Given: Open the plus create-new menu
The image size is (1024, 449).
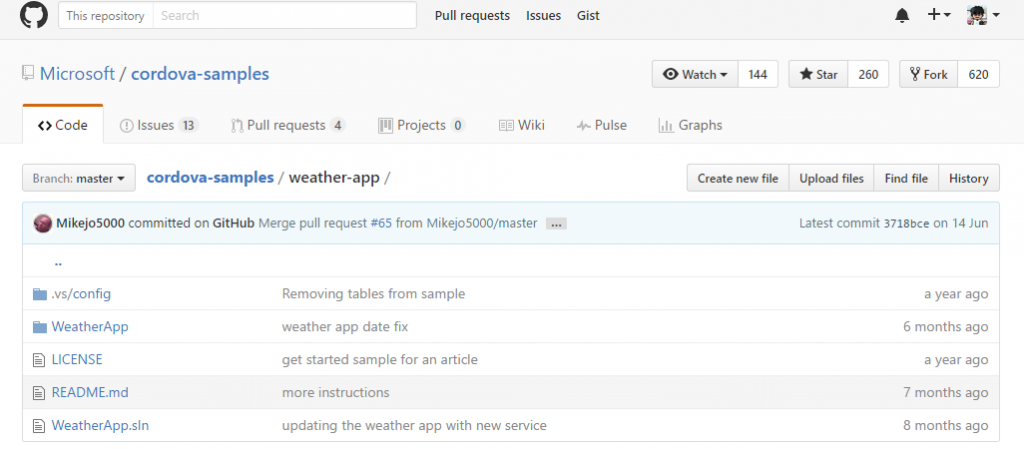Looking at the screenshot, I should (x=939, y=15).
